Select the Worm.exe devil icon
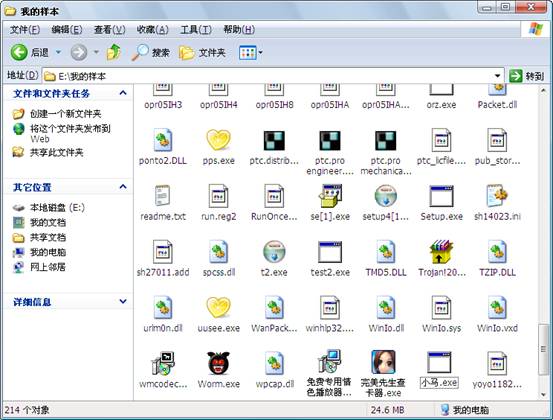 218,363
